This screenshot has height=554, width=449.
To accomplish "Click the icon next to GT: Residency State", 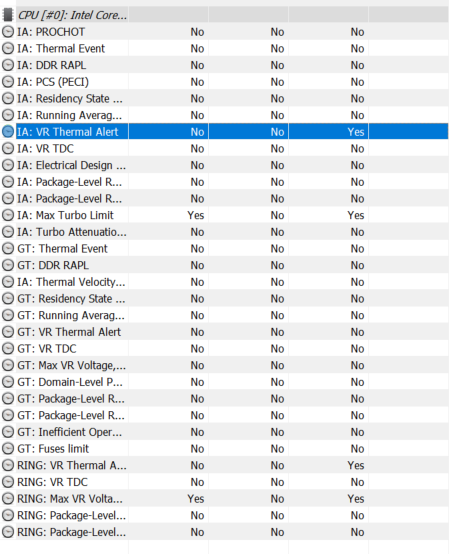I will pos(8,299).
